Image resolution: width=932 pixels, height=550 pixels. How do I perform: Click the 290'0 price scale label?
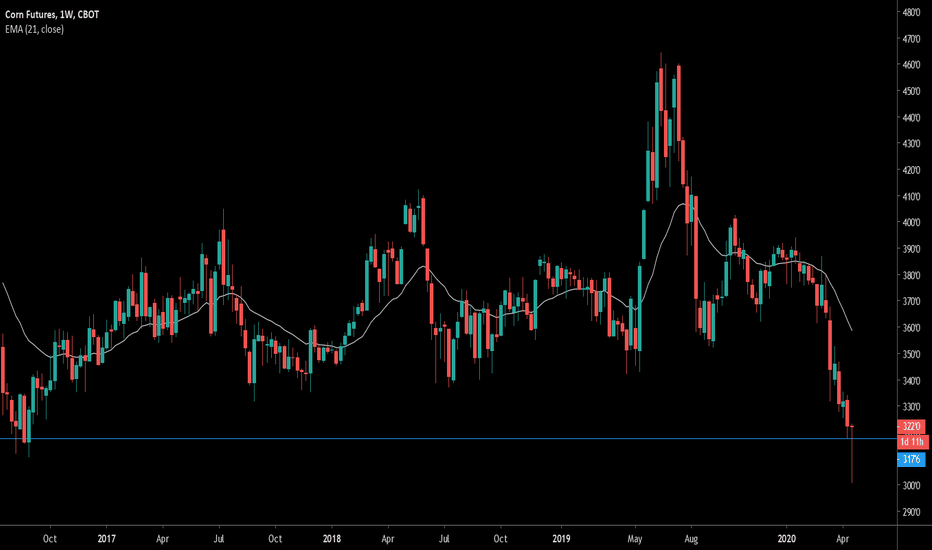coord(911,511)
